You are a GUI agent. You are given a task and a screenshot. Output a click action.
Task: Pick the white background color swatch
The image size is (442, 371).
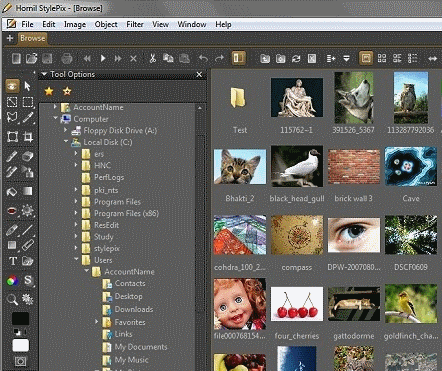click(21, 345)
